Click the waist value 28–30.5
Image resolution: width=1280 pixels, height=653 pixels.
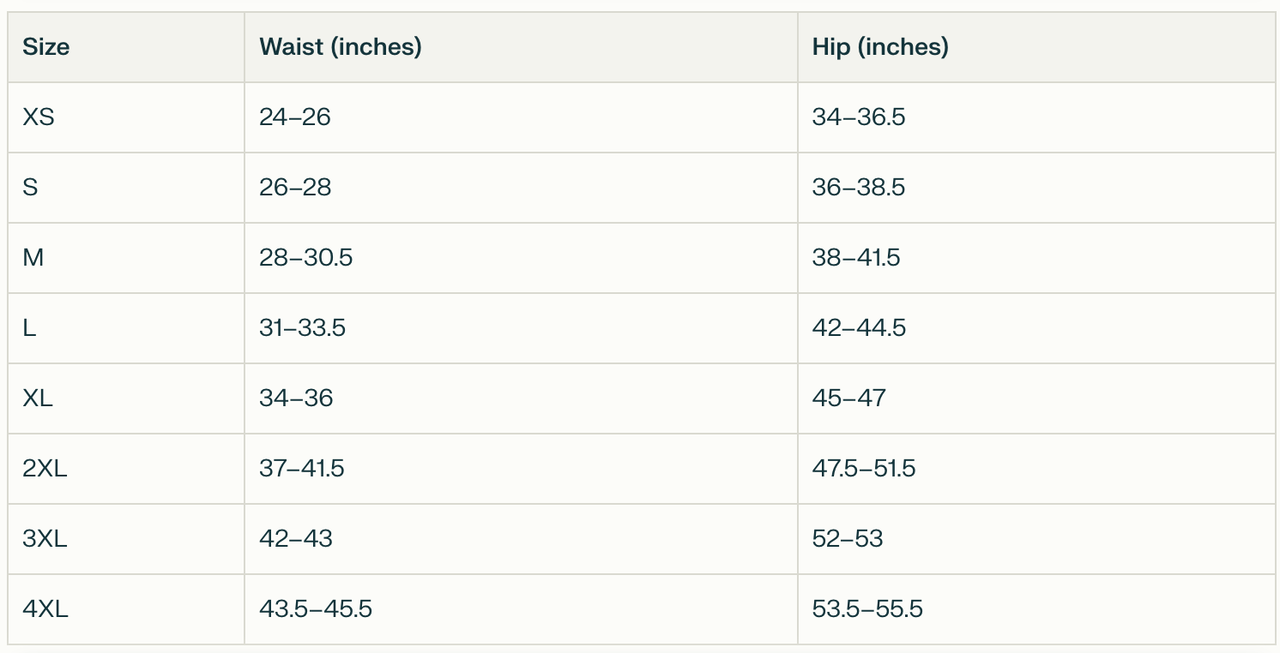[x=305, y=258]
